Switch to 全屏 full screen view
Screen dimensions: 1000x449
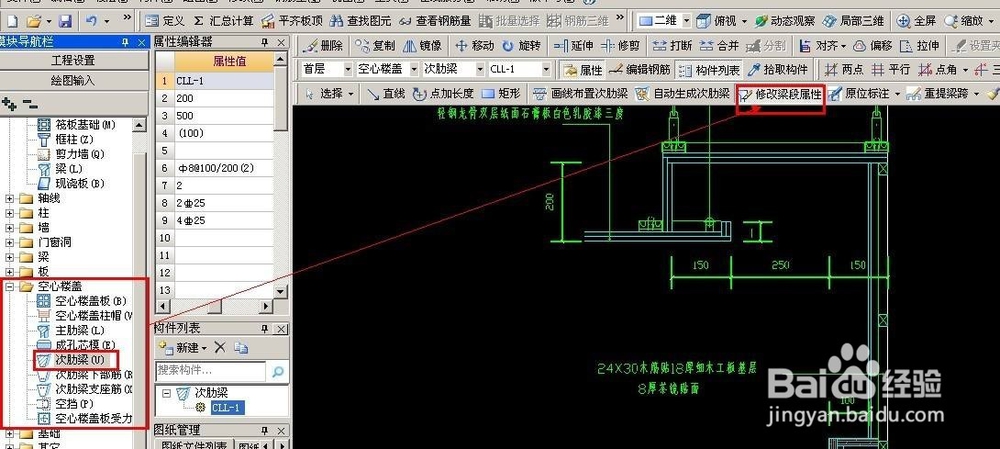(916, 22)
